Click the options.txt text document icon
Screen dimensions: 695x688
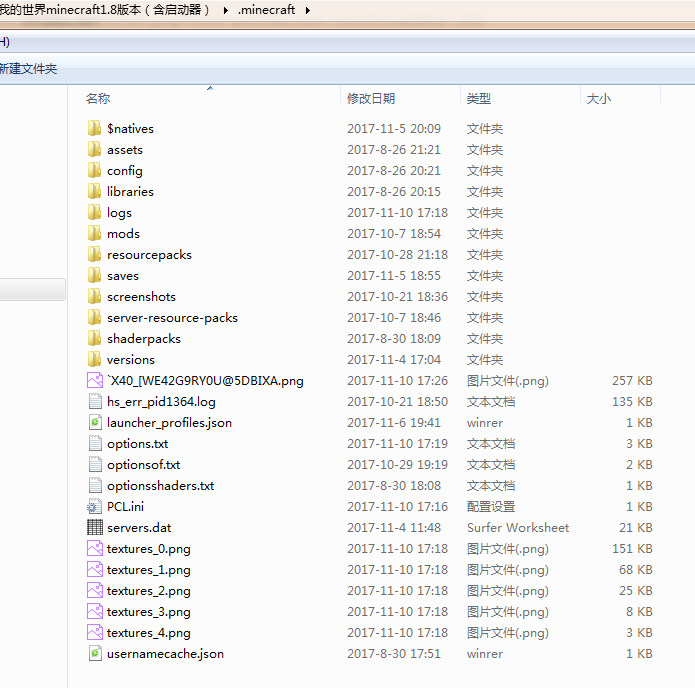point(95,444)
